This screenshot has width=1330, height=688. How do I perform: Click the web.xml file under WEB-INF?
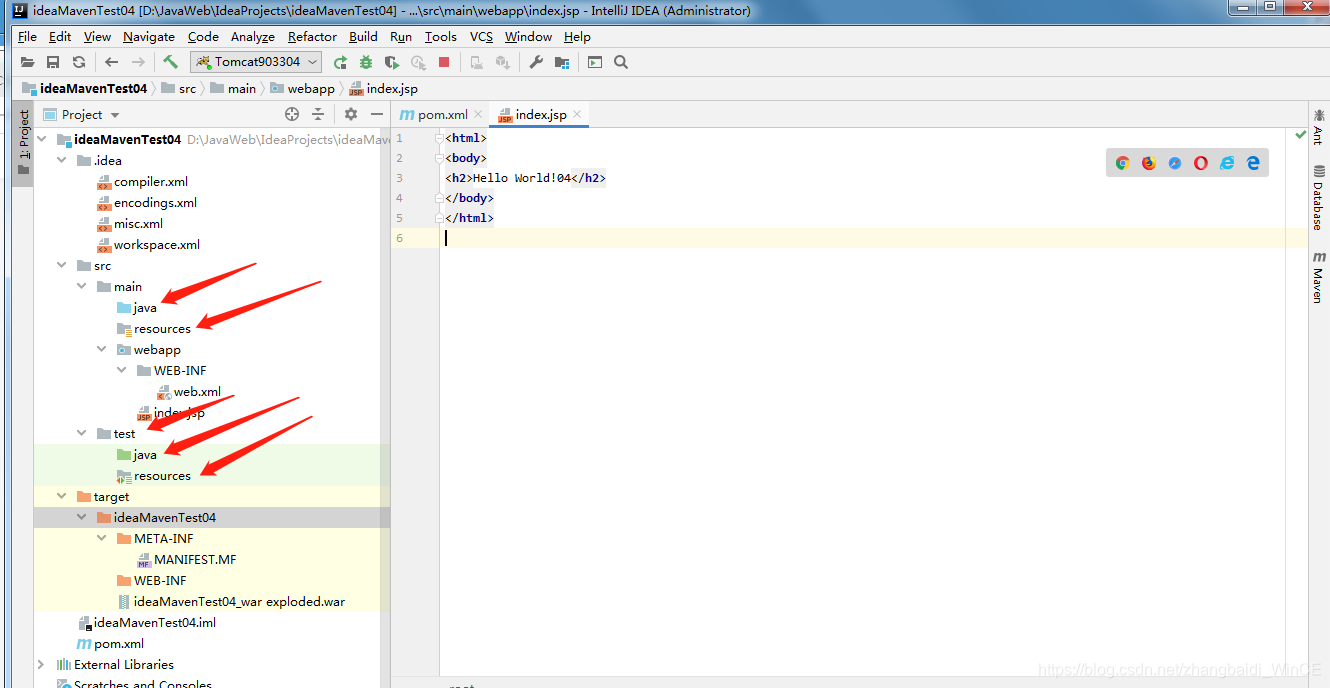point(200,391)
